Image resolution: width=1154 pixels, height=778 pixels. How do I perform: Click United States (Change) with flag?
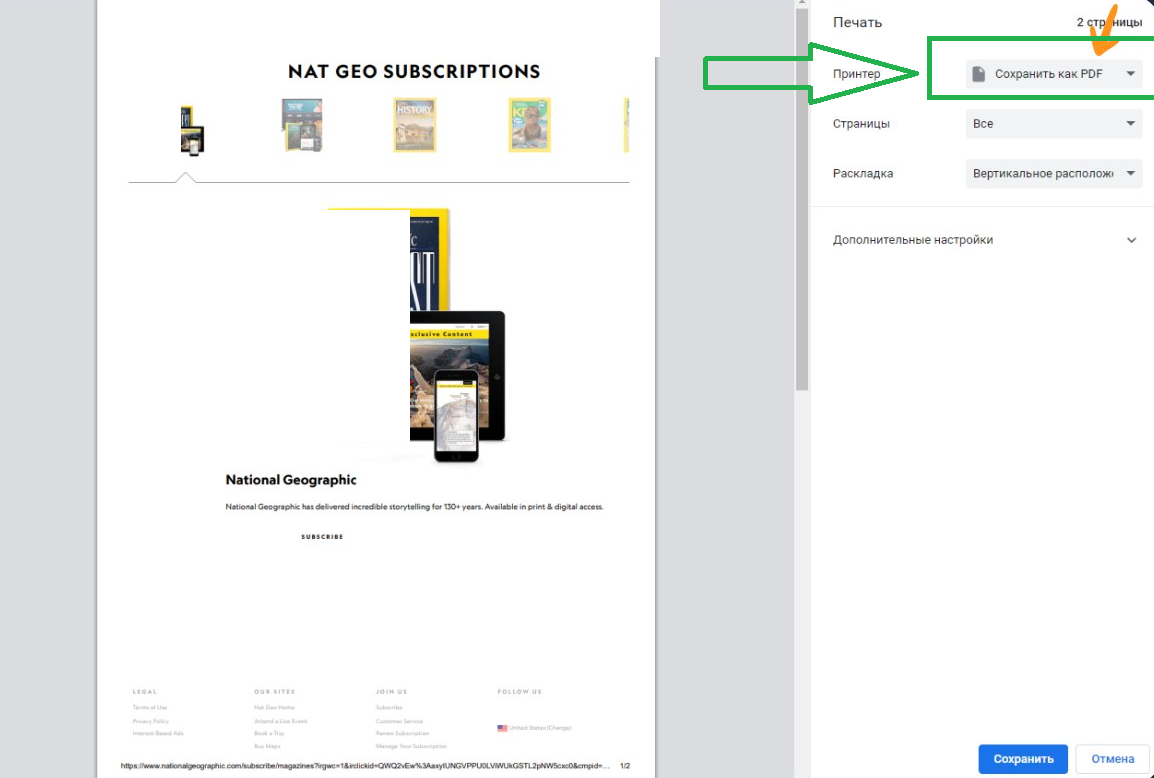[x=534, y=728]
